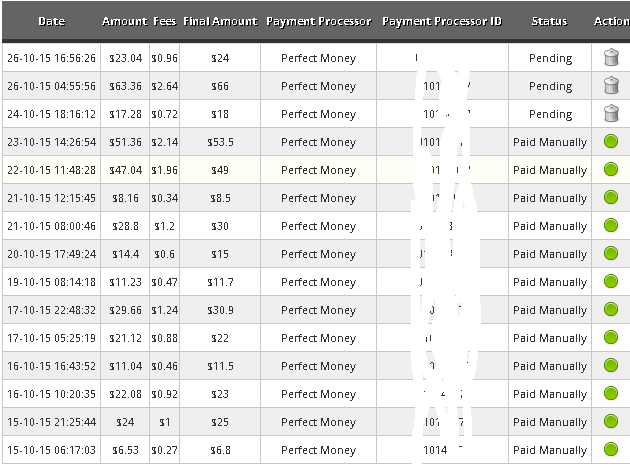Click green circle on 19-10-15 08:14:18 row
The width and height of the screenshot is (630, 467).
click(611, 282)
